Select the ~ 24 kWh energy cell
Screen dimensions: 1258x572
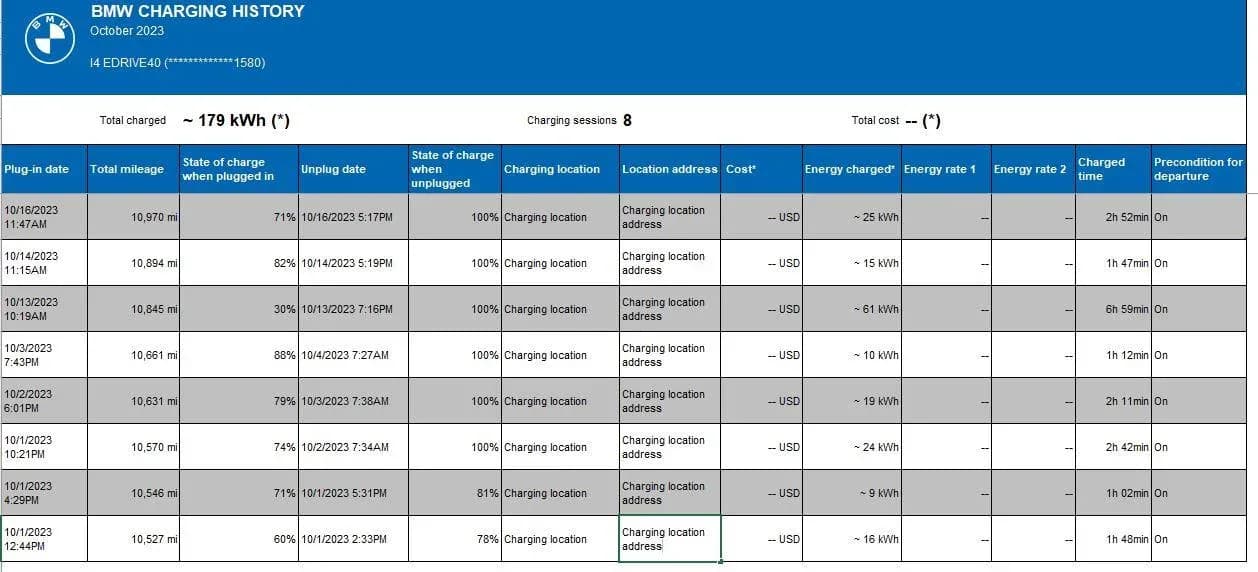pyautogui.click(x=852, y=447)
